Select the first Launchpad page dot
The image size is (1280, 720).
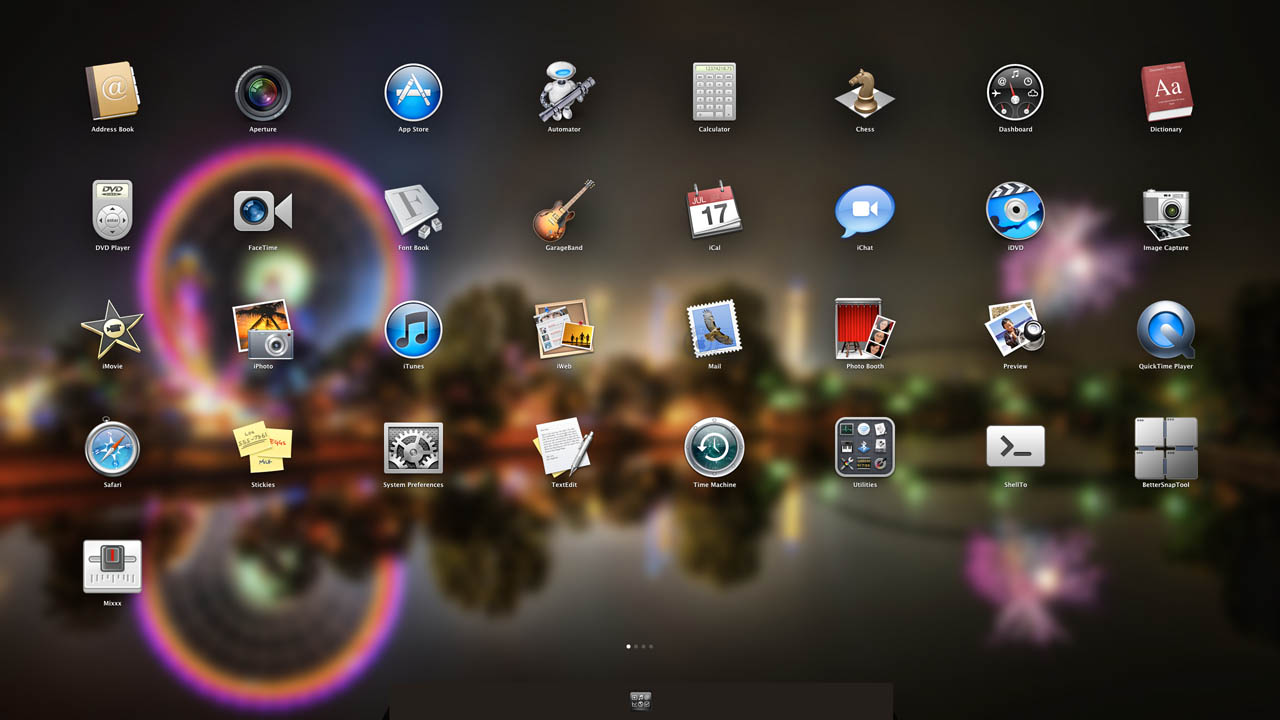pos(628,646)
